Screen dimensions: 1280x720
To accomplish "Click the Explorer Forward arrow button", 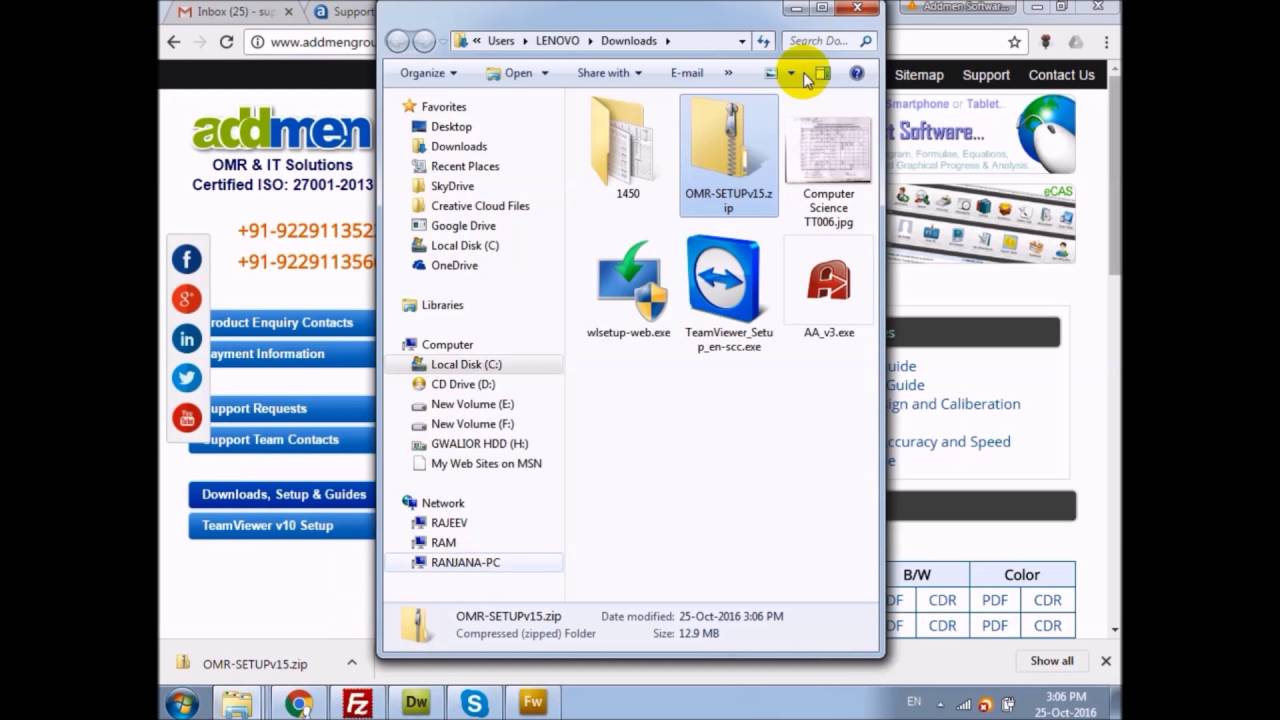I will click(424, 41).
